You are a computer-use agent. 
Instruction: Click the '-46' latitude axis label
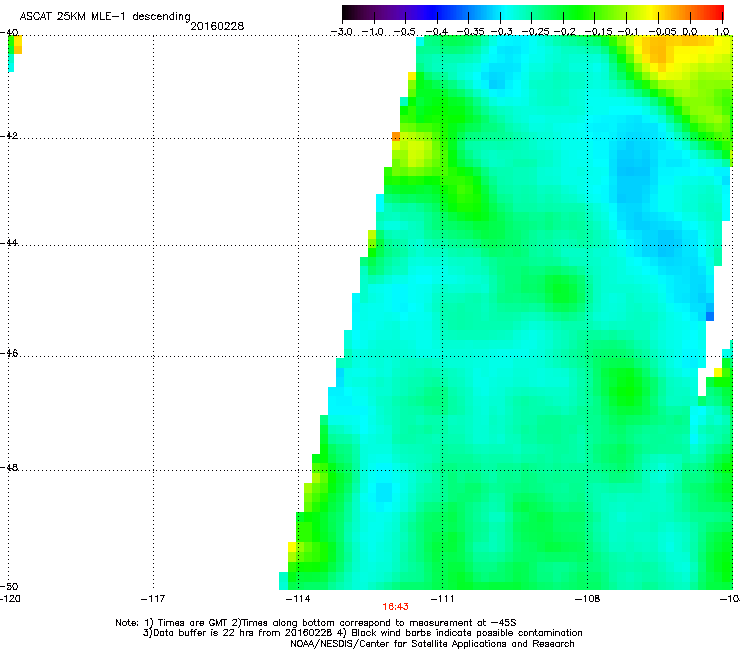pyautogui.click(x=9, y=353)
